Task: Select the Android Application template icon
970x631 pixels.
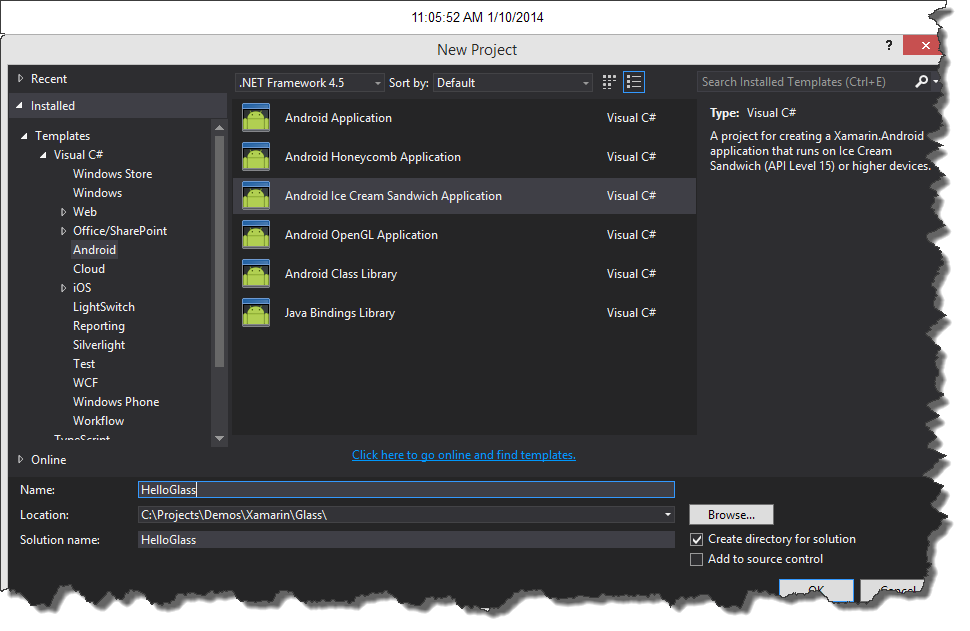Action: coord(255,118)
